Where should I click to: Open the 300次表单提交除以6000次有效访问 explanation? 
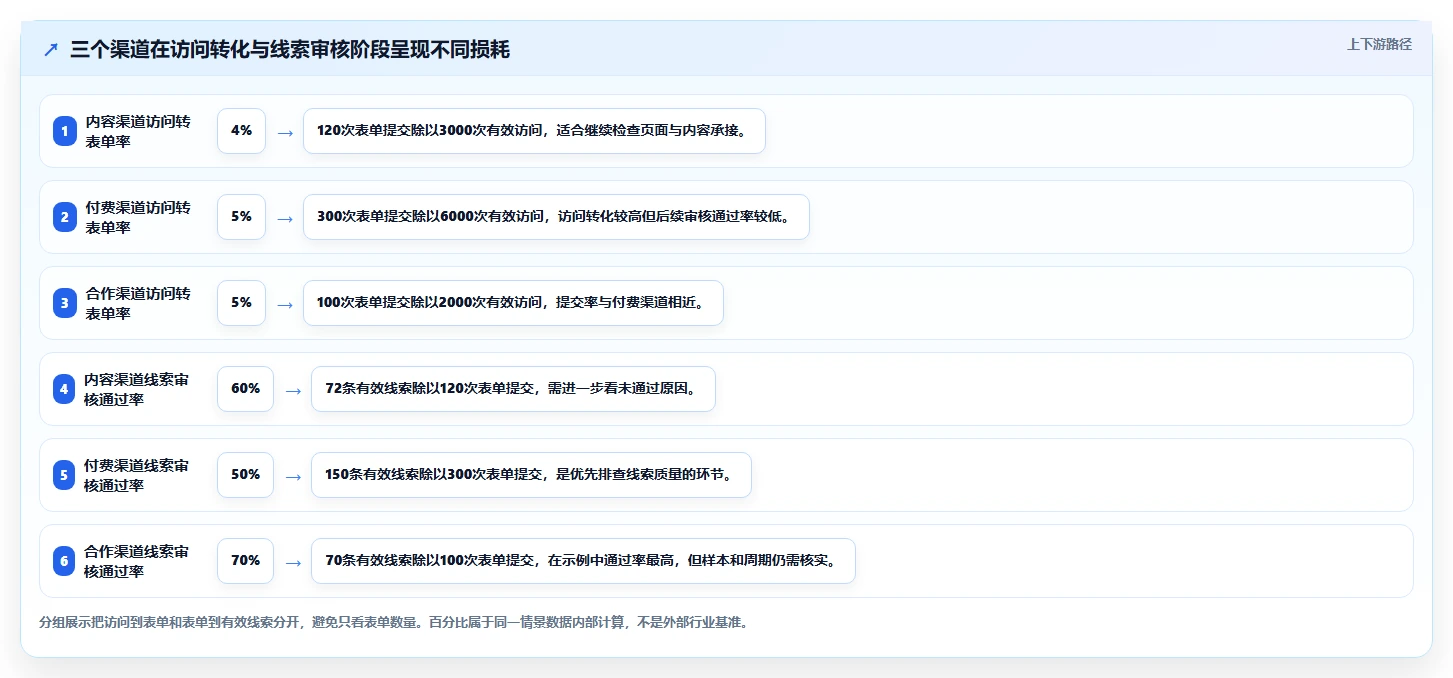[x=556, y=217]
